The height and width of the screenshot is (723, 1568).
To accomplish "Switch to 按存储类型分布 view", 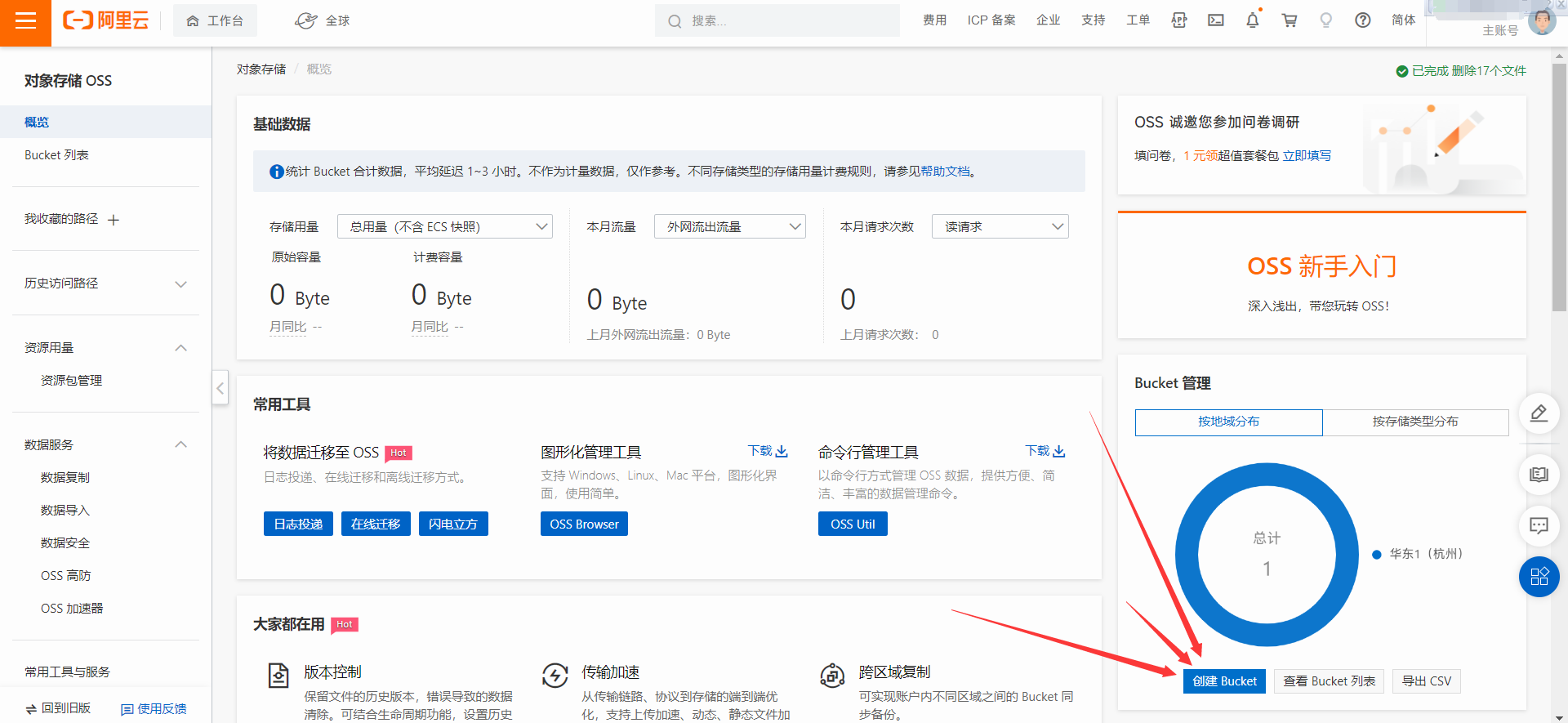I will point(1414,422).
